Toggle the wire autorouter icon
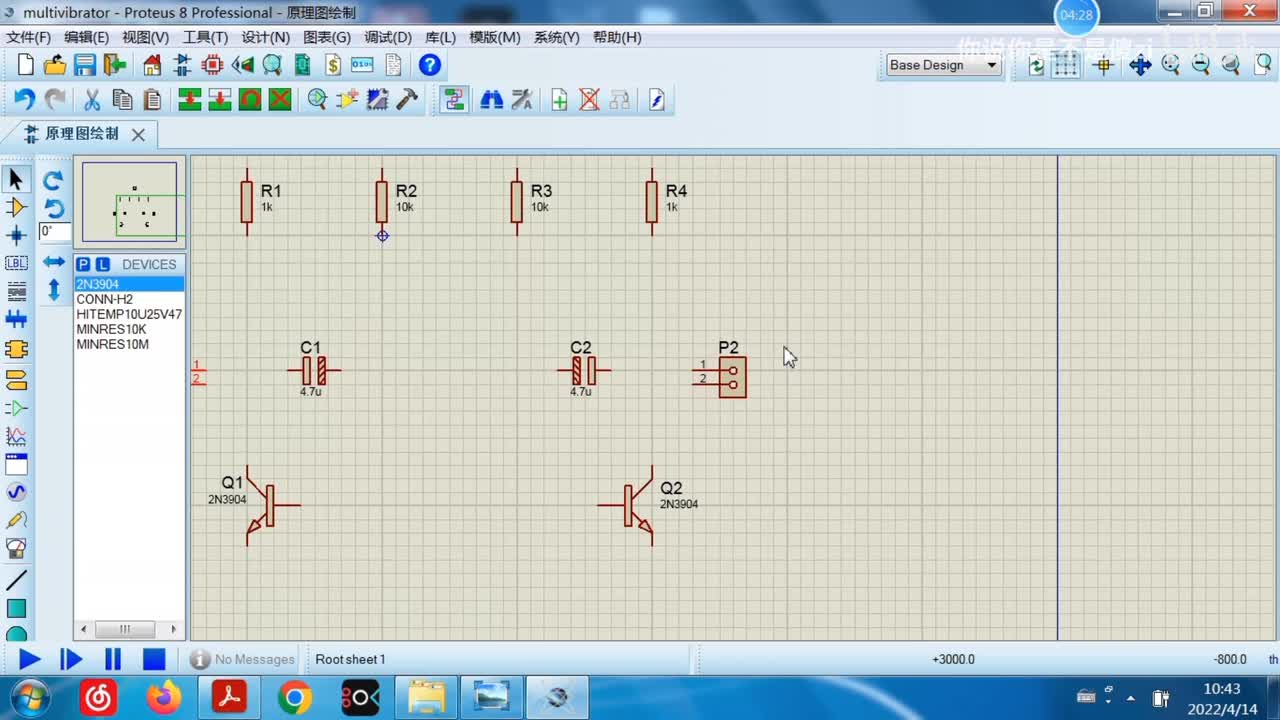This screenshot has width=1280, height=720. click(454, 100)
